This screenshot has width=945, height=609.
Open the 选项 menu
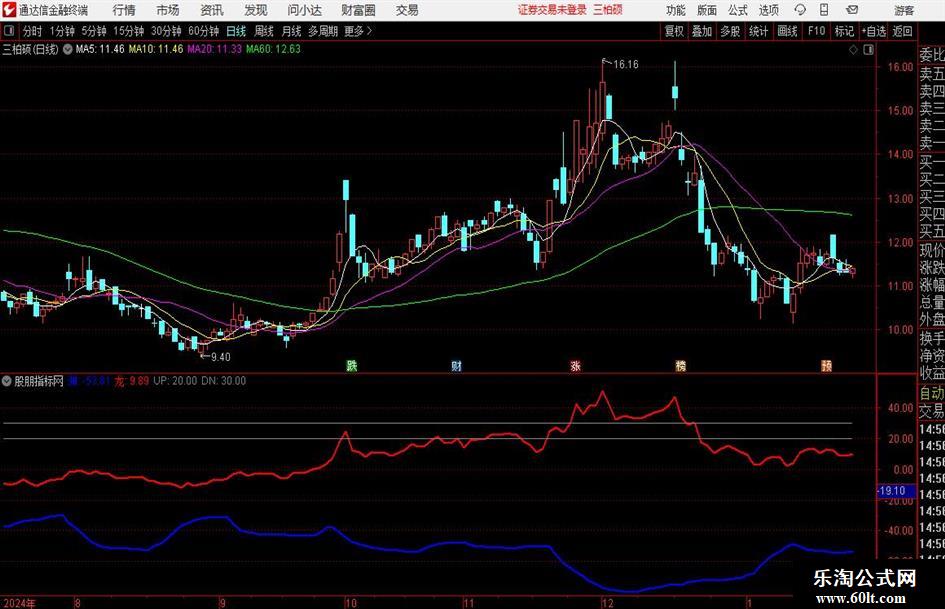(x=769, y=10)
